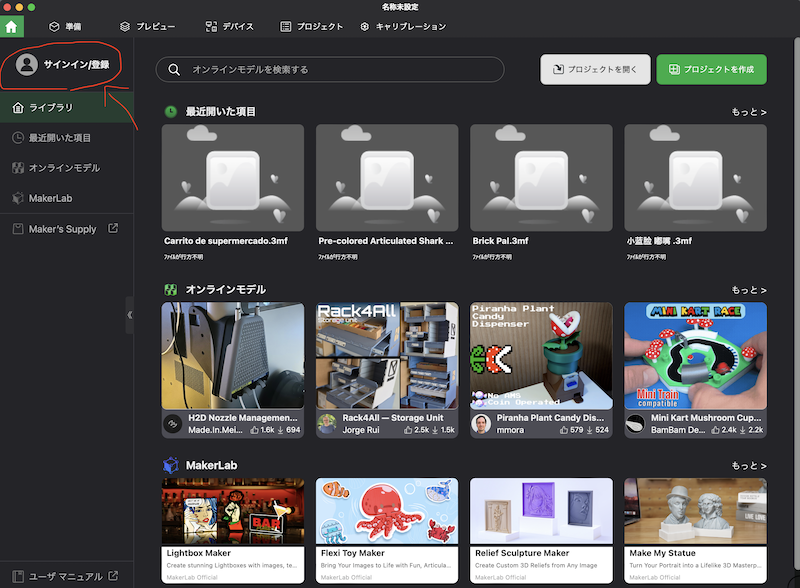The height and width of the screenshot is (588, 800).
Task: Click the search magnifier icon
Action: [x=174, y=69]
